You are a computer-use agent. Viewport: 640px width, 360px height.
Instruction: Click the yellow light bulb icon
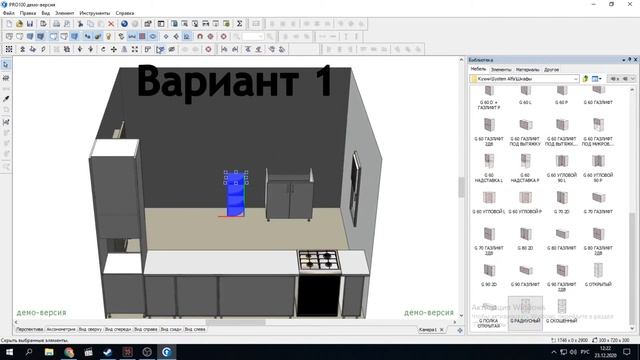pyautogui.click(x=109, y=36)
